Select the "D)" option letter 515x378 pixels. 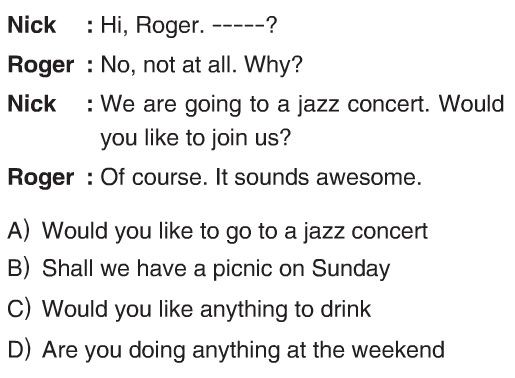click(19, 350)
